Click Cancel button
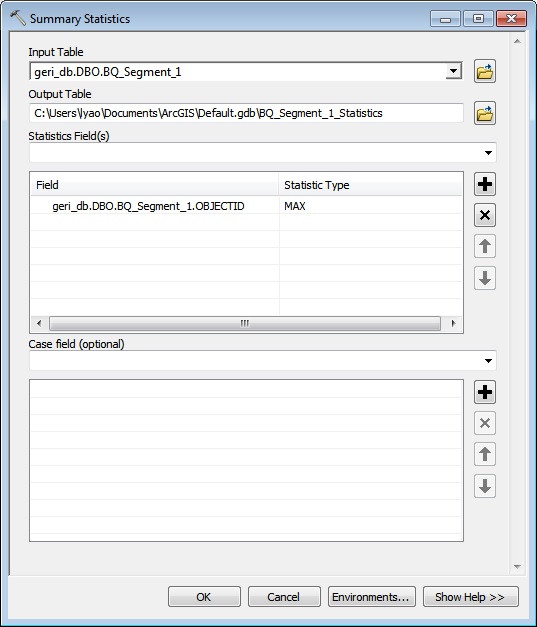The width and height of the screenshot is (537, 627). [x=284, y=597]
